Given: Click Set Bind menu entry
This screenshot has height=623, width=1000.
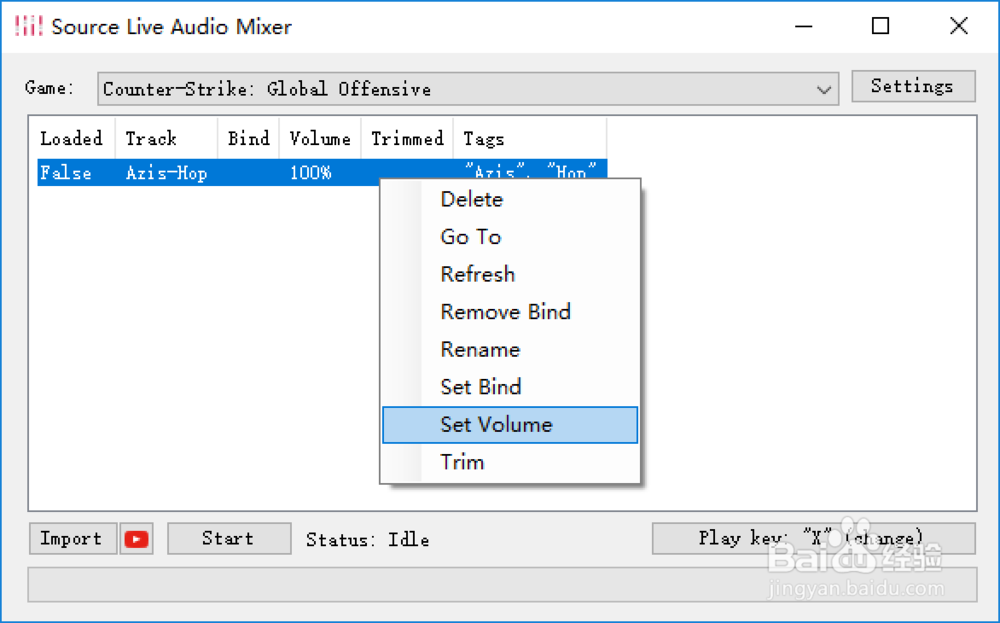Looking at the screenshot, I should point(481,387).
